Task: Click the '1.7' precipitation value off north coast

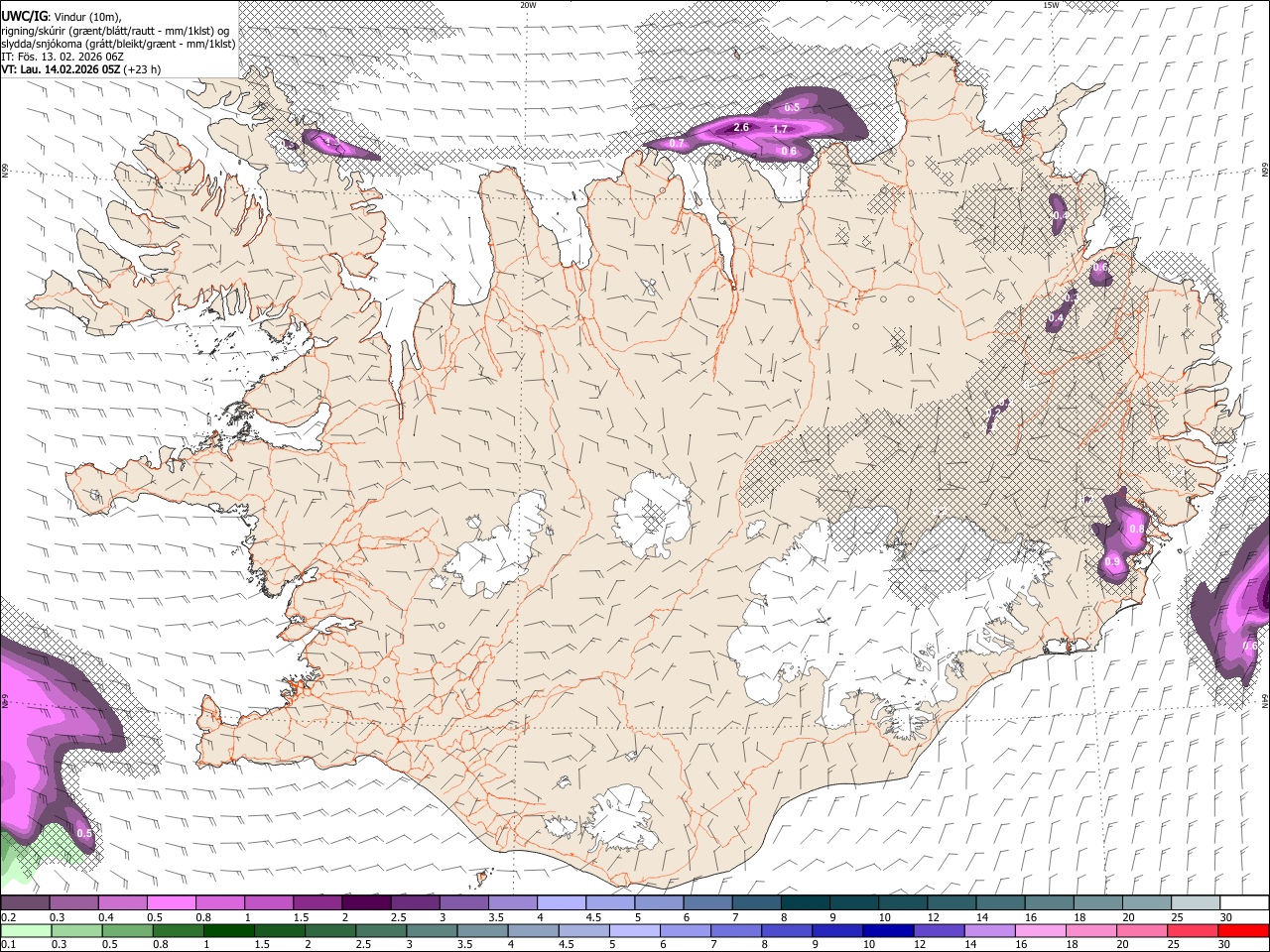Action: [x=780, y=130]
